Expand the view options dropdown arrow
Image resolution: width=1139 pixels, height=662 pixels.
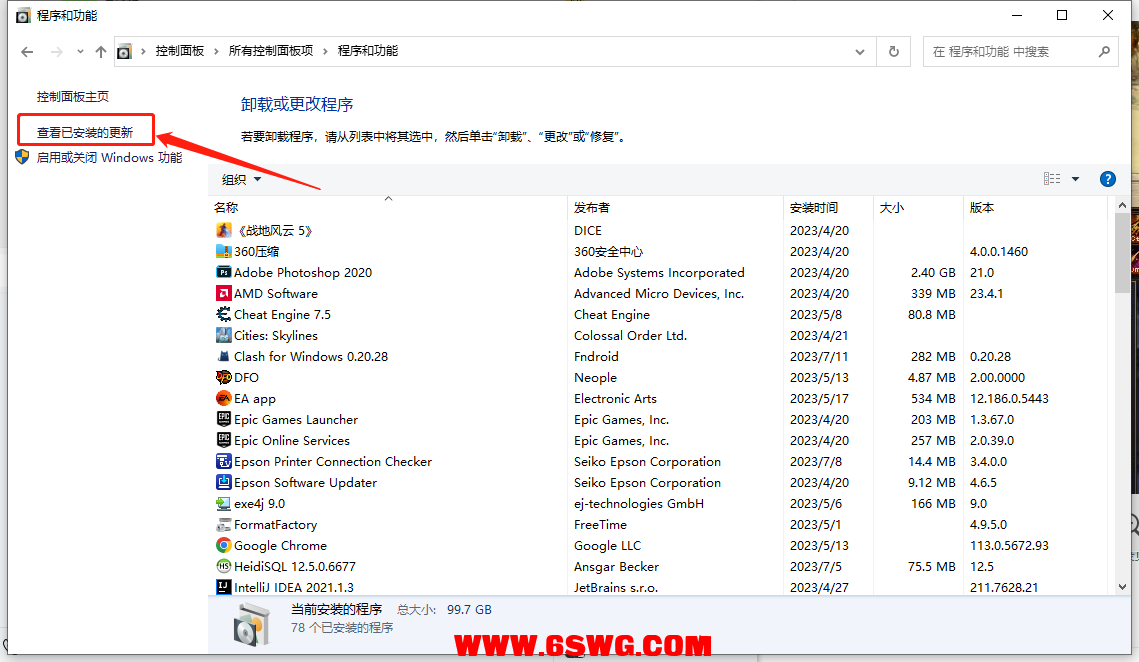tap(1075, 179)
